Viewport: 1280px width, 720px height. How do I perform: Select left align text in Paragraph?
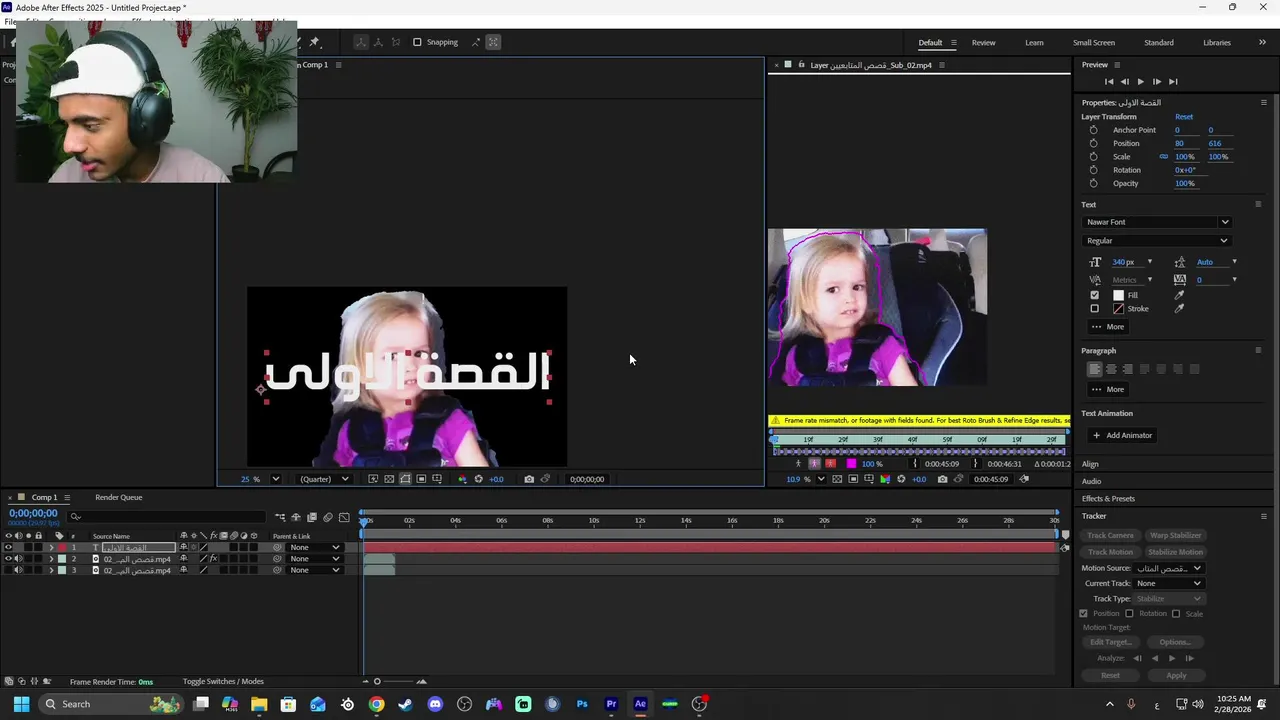click(1094, 369)
